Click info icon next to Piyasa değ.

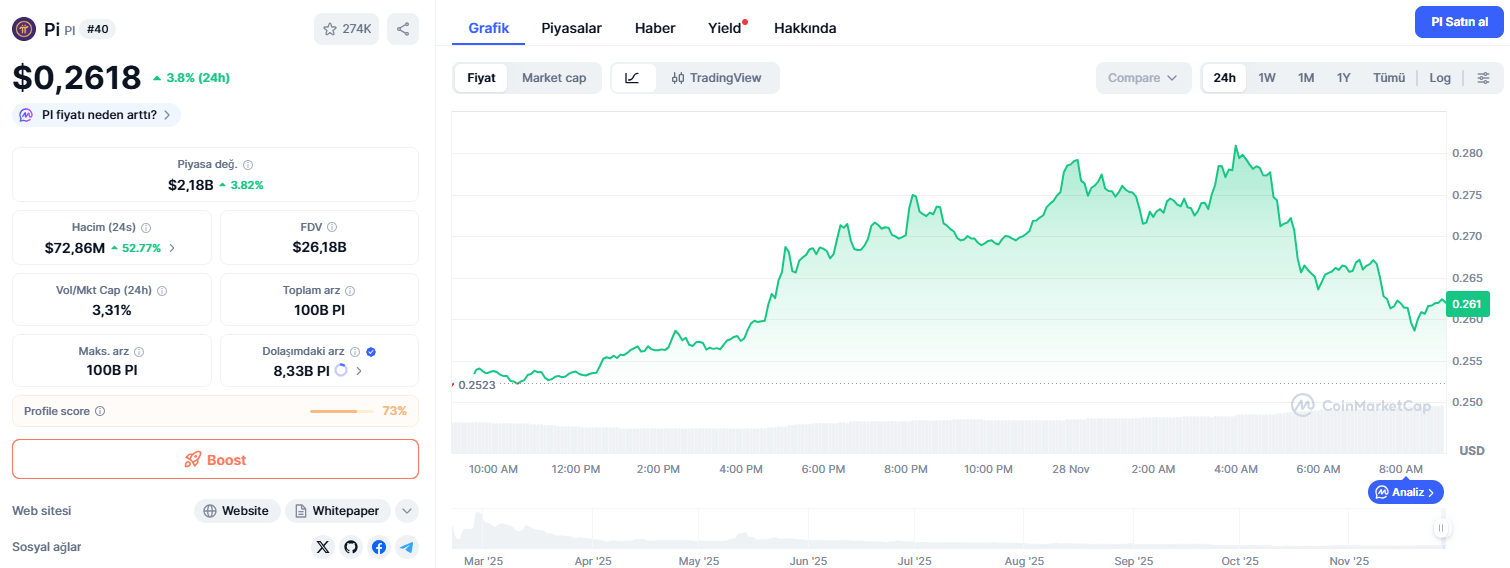248,165
